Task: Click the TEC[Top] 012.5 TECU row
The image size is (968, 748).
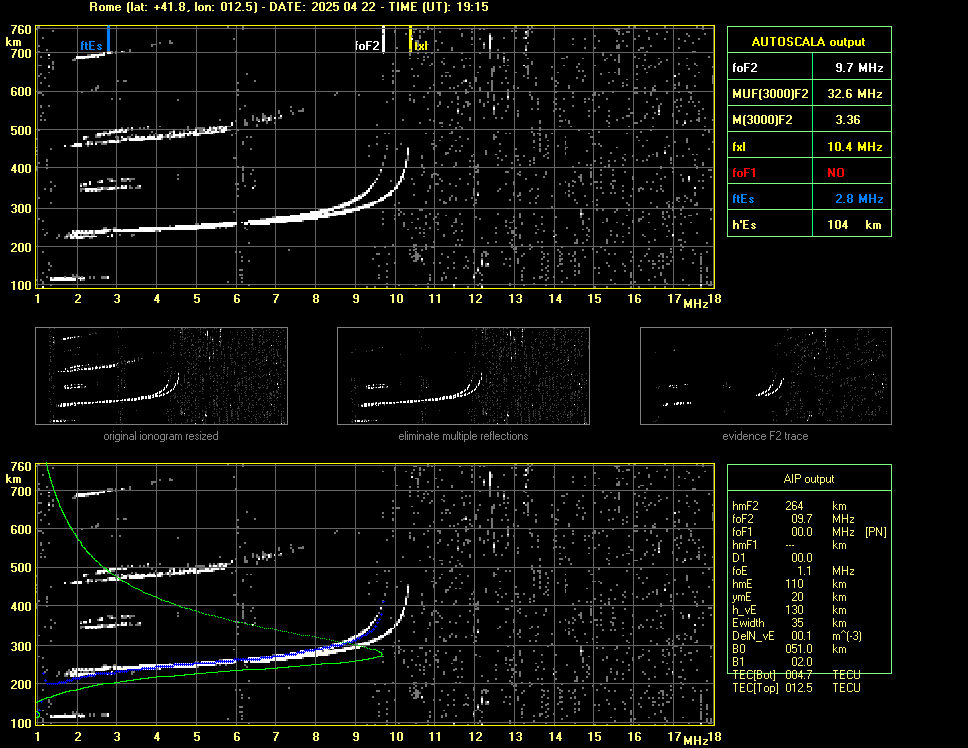Action: pyautogui.click(x=796, y=688)
